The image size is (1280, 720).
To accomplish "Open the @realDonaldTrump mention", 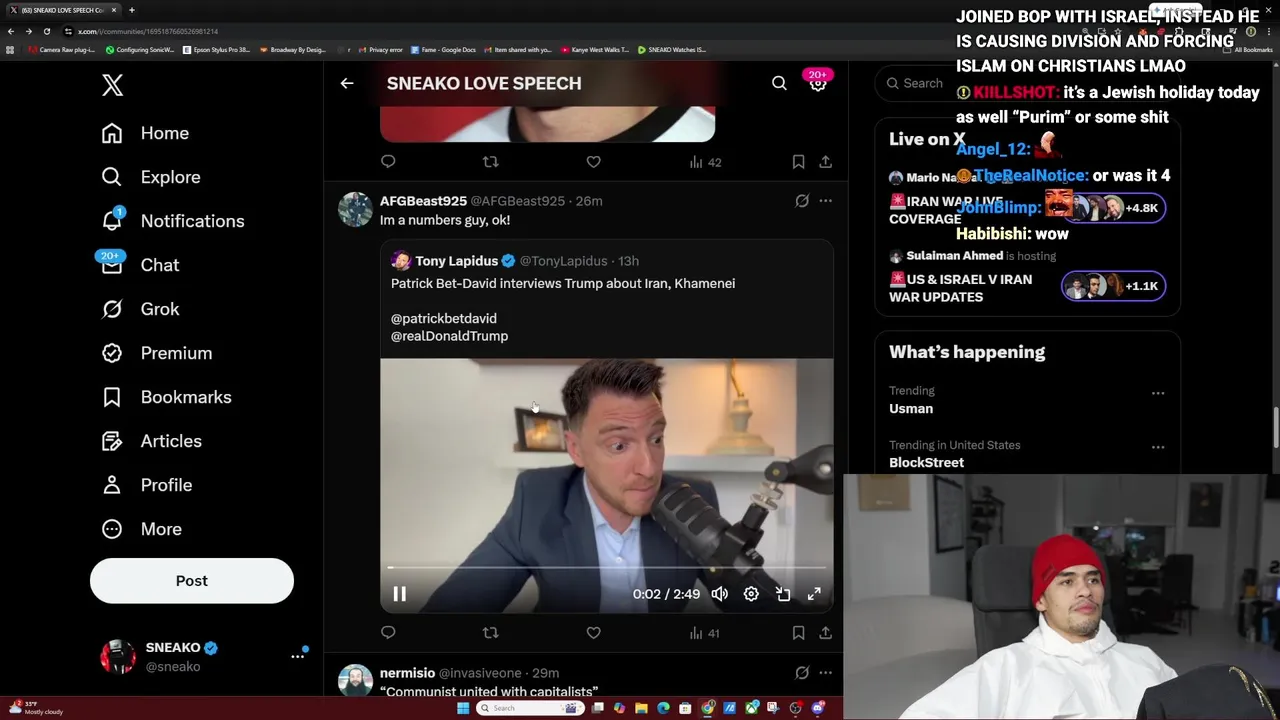I will point(449,336).
